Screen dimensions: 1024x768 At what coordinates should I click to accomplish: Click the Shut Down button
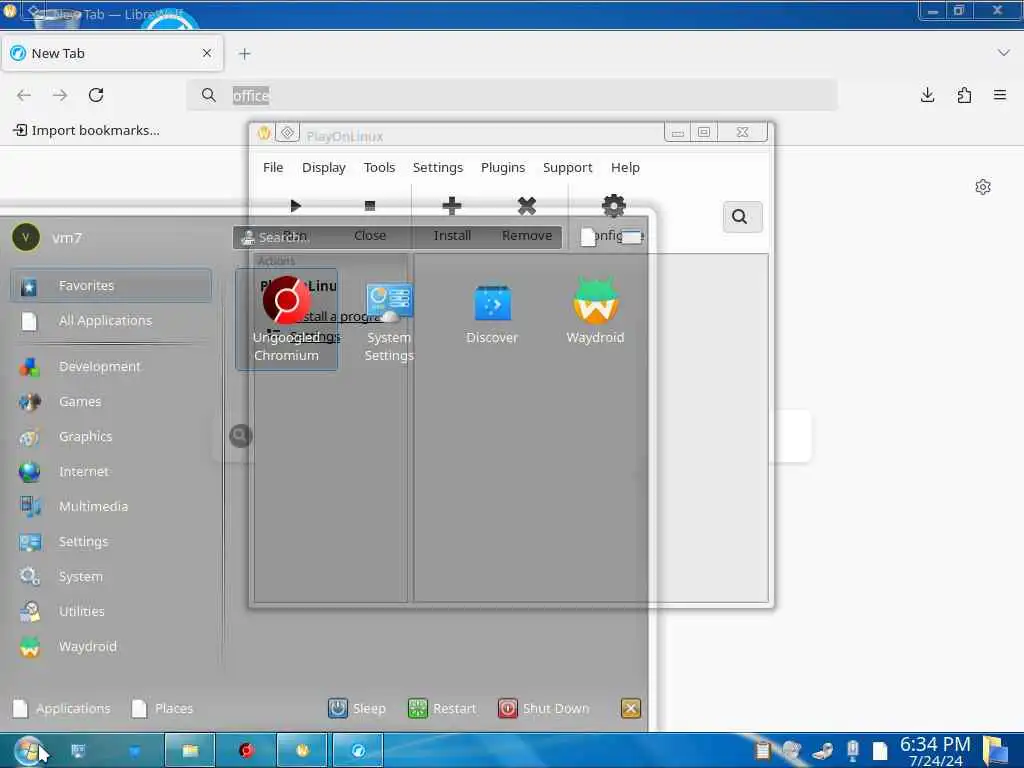coord(544,709)
